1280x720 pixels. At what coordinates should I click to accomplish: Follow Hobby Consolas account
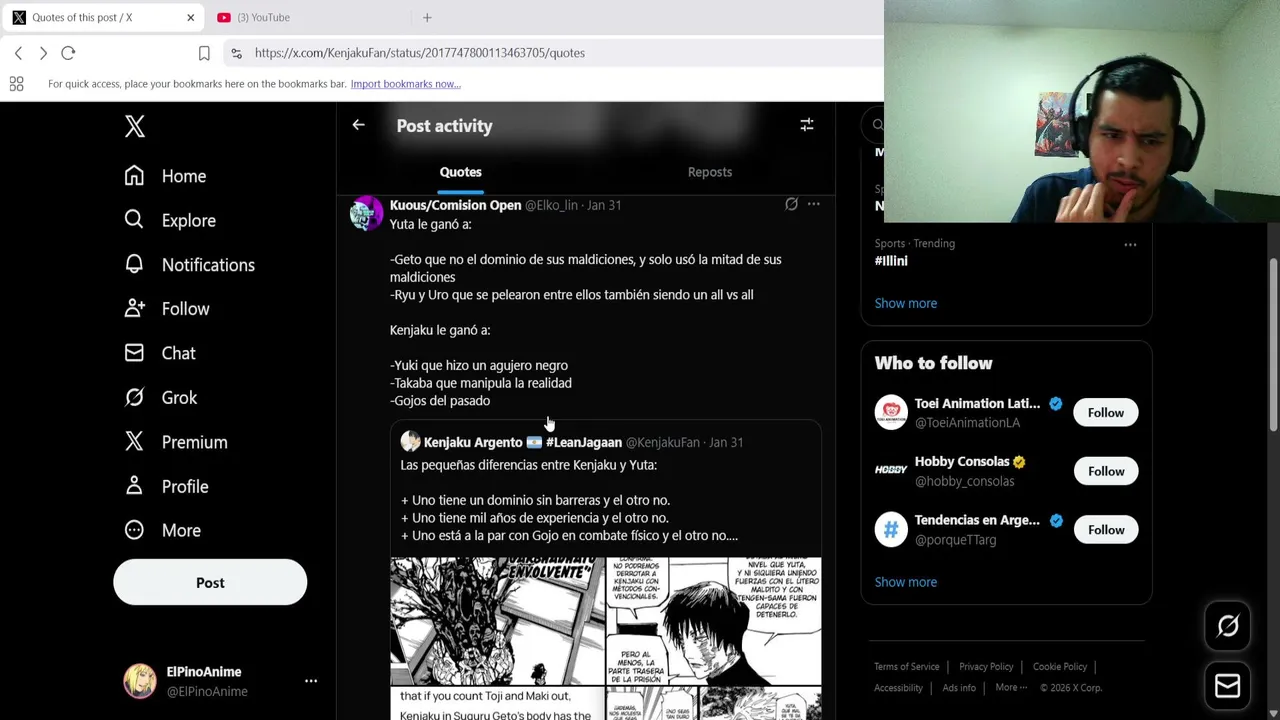[1106, 471]
